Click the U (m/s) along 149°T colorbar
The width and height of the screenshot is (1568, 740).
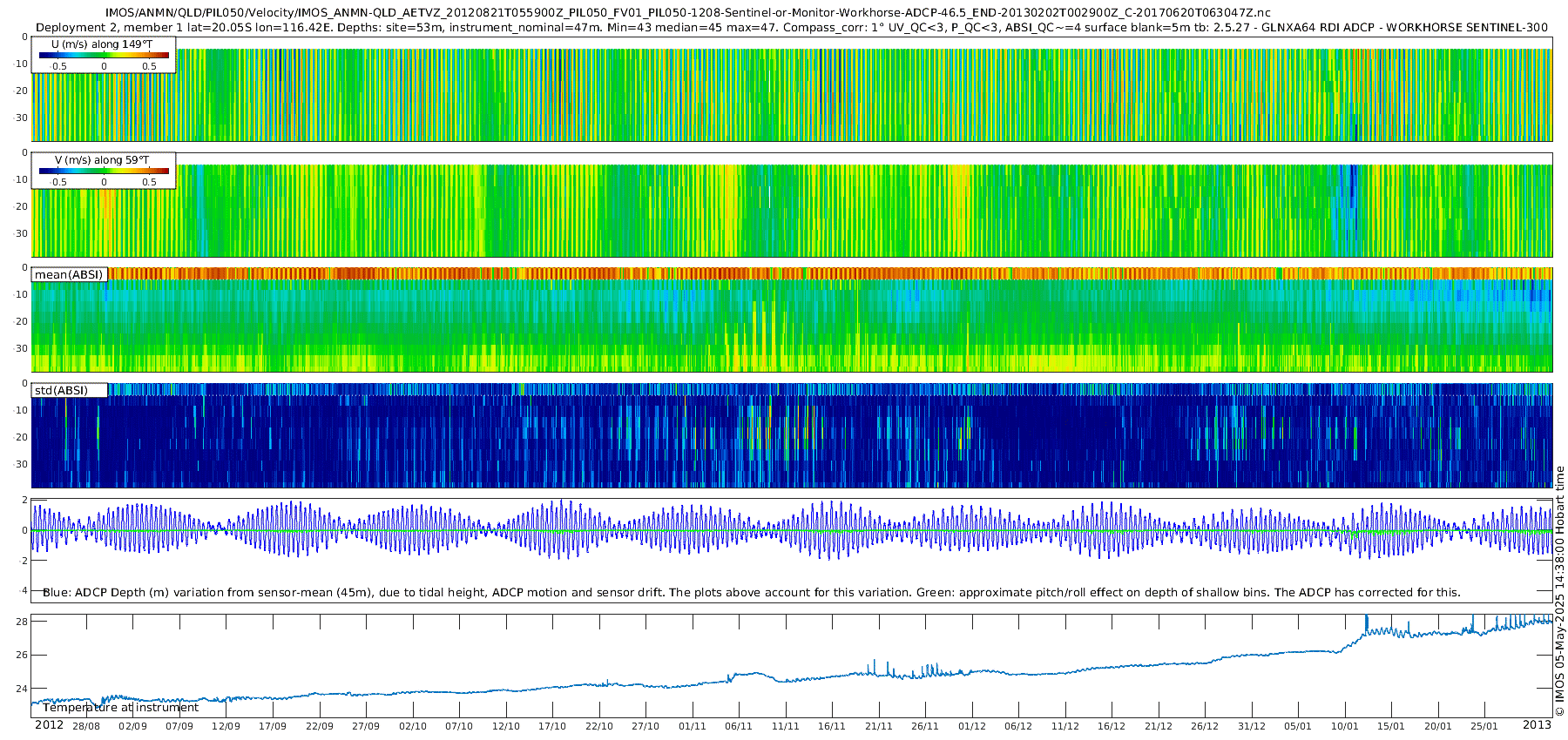click(x=104, y=55)
